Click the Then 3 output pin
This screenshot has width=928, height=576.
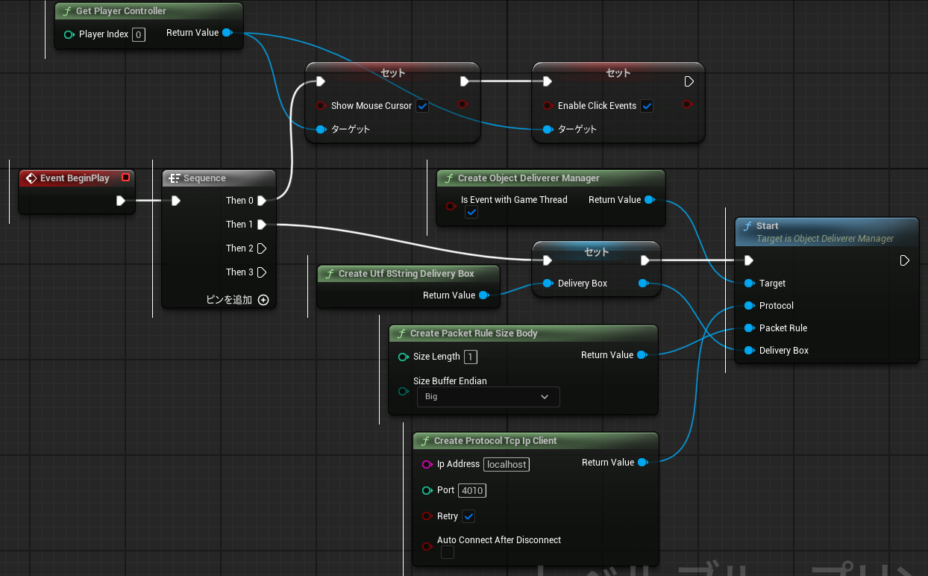click(x=262, y=272)
